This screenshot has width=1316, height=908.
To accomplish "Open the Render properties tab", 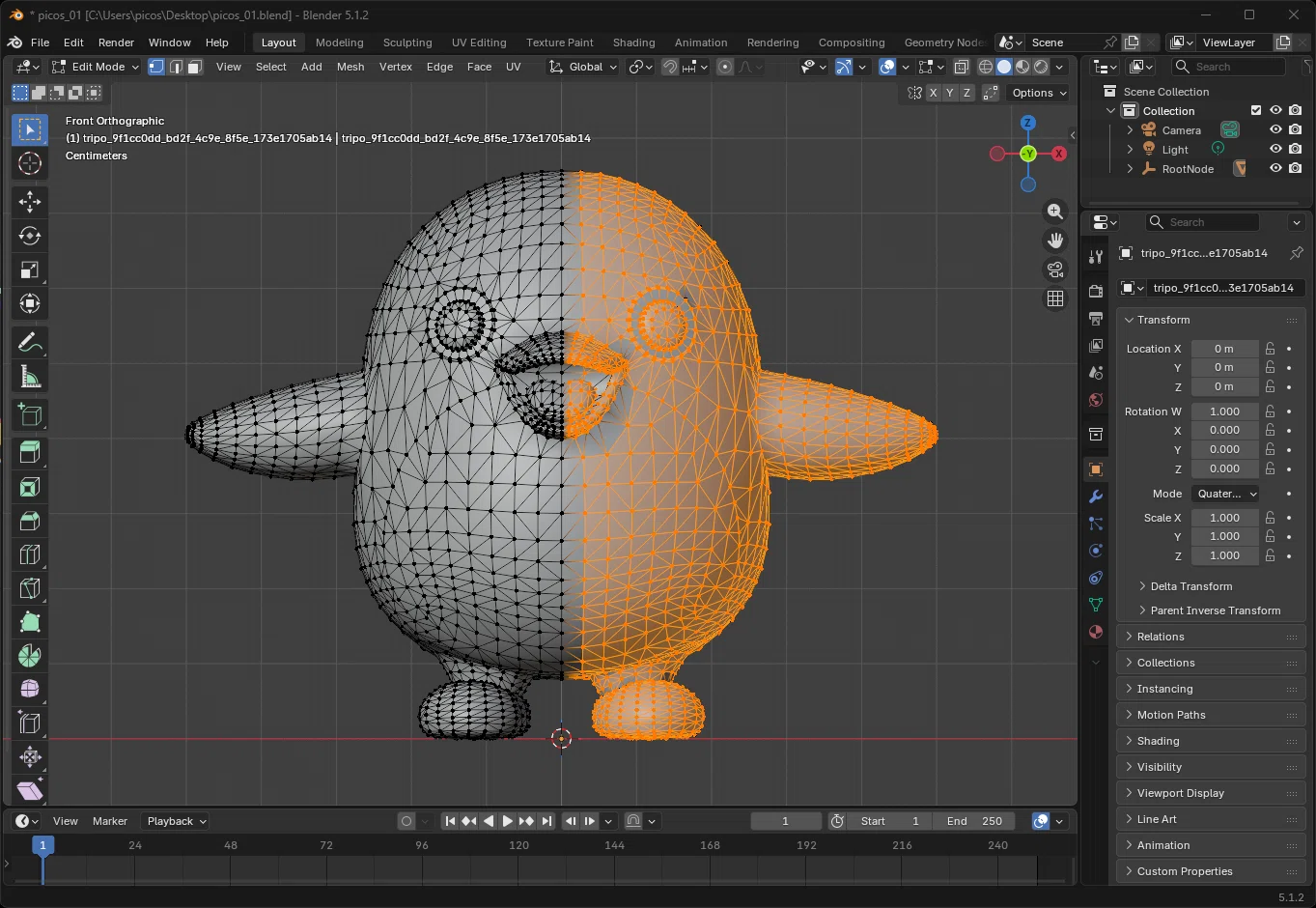I will [1095, 291].
